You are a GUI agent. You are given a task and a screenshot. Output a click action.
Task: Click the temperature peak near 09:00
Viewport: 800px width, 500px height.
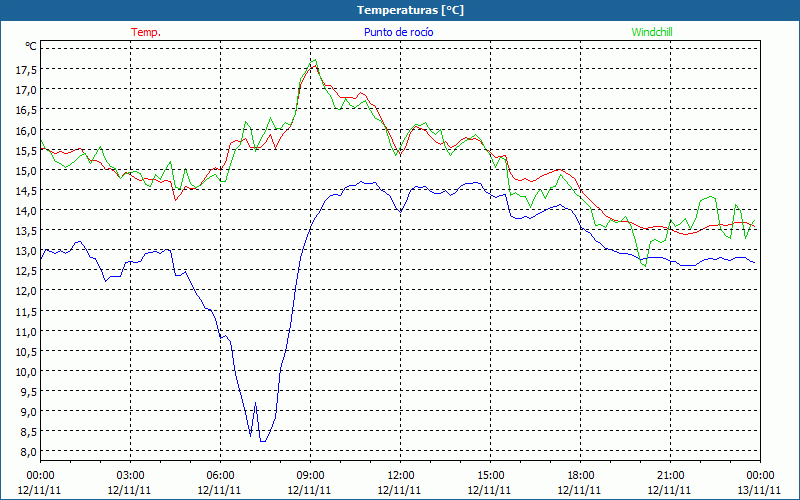pyautogui.click(x=314, y=65)
